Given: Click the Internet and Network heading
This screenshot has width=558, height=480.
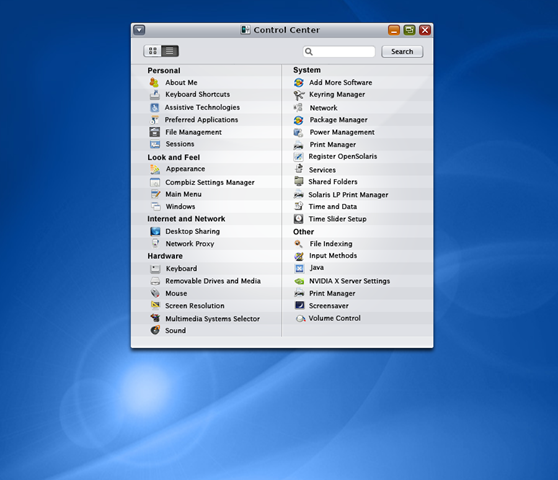Looking at the screenshot, I should point(186,219).
